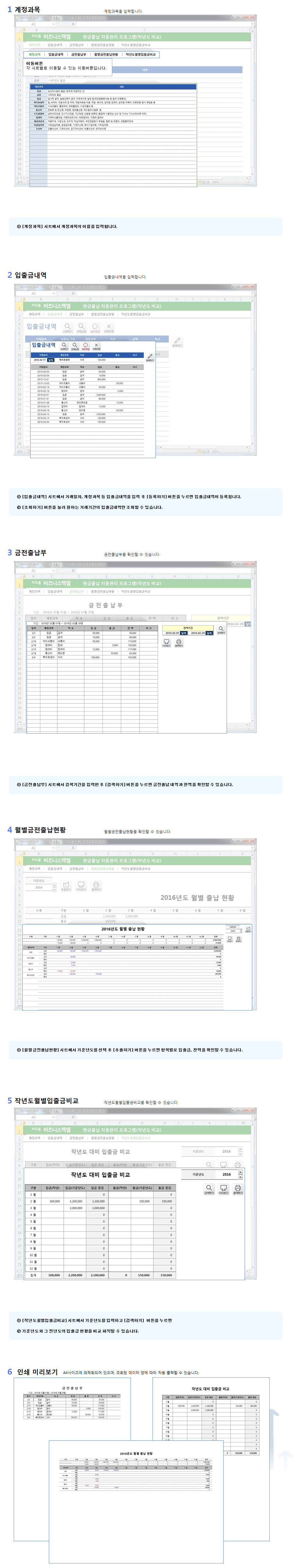This screenshot has width=302, height=1568.
Task: Click 계정과목 nav link in 작년도월별입출금비교 Excel window
Action: pyautogui.click(x=34, y=1138)
